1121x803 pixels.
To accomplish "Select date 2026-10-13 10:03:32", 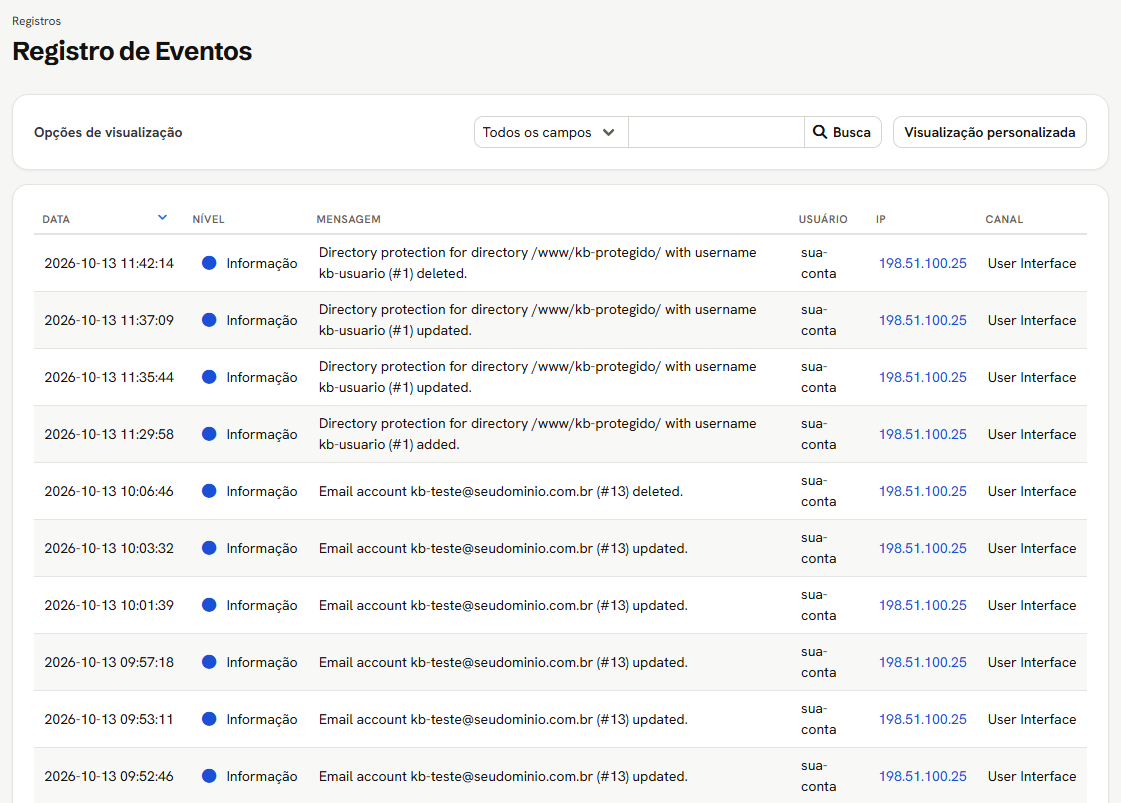I will click(x=109, y=548).
